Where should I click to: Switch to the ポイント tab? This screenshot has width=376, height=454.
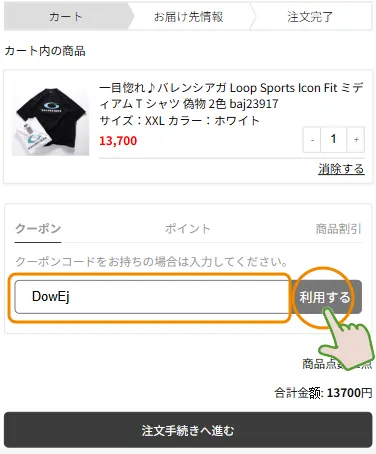(x=188, y=229)
